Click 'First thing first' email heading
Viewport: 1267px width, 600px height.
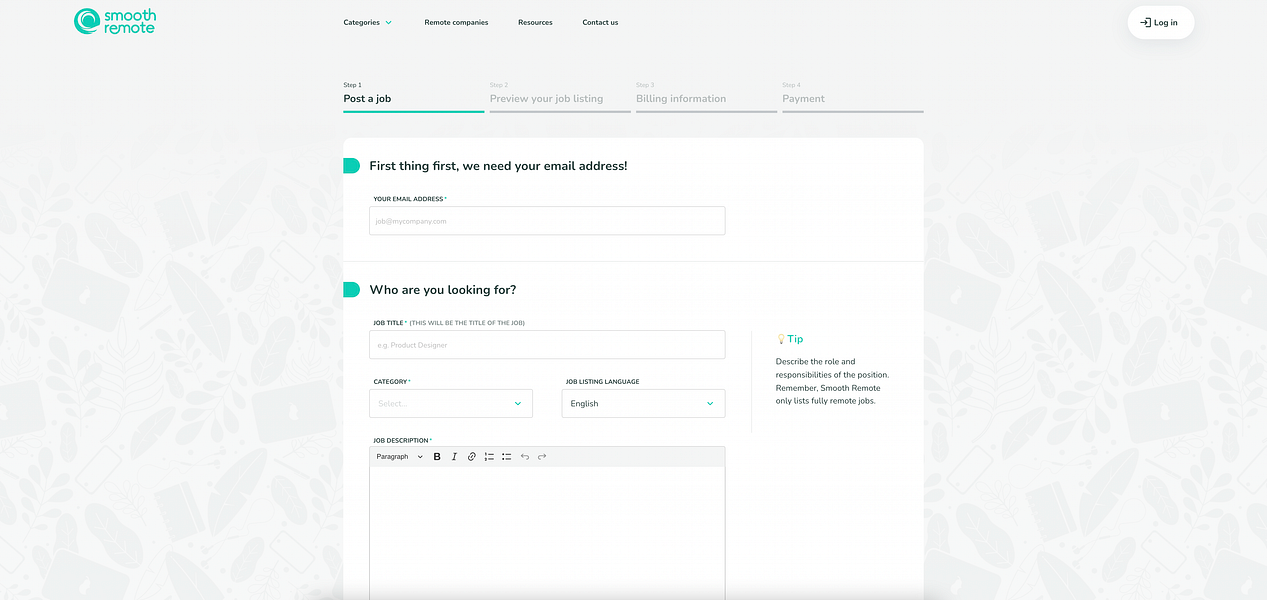[498, 166]
